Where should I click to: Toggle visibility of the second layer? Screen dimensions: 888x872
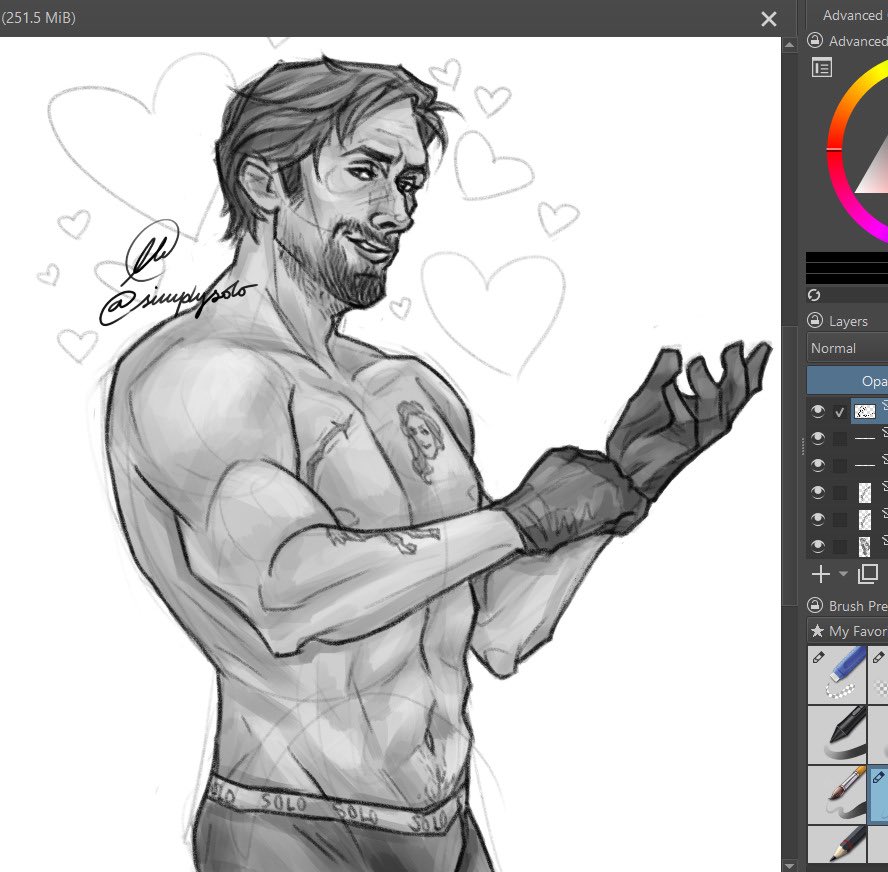(817, 438)
